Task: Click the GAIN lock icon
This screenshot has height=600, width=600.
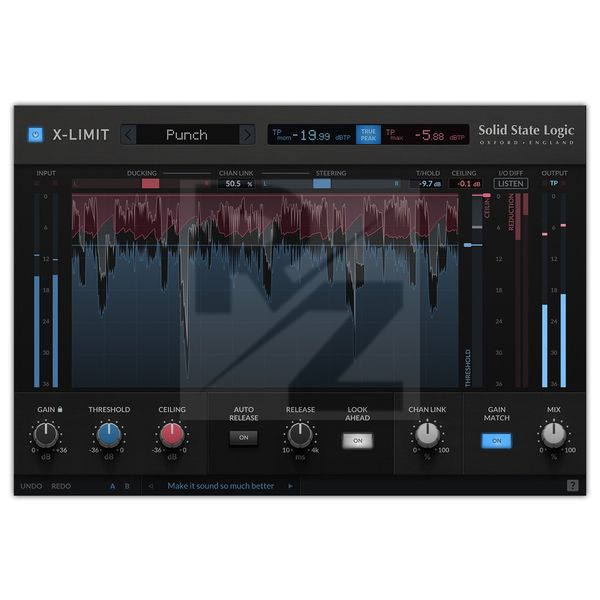Action: coord(60,409)
